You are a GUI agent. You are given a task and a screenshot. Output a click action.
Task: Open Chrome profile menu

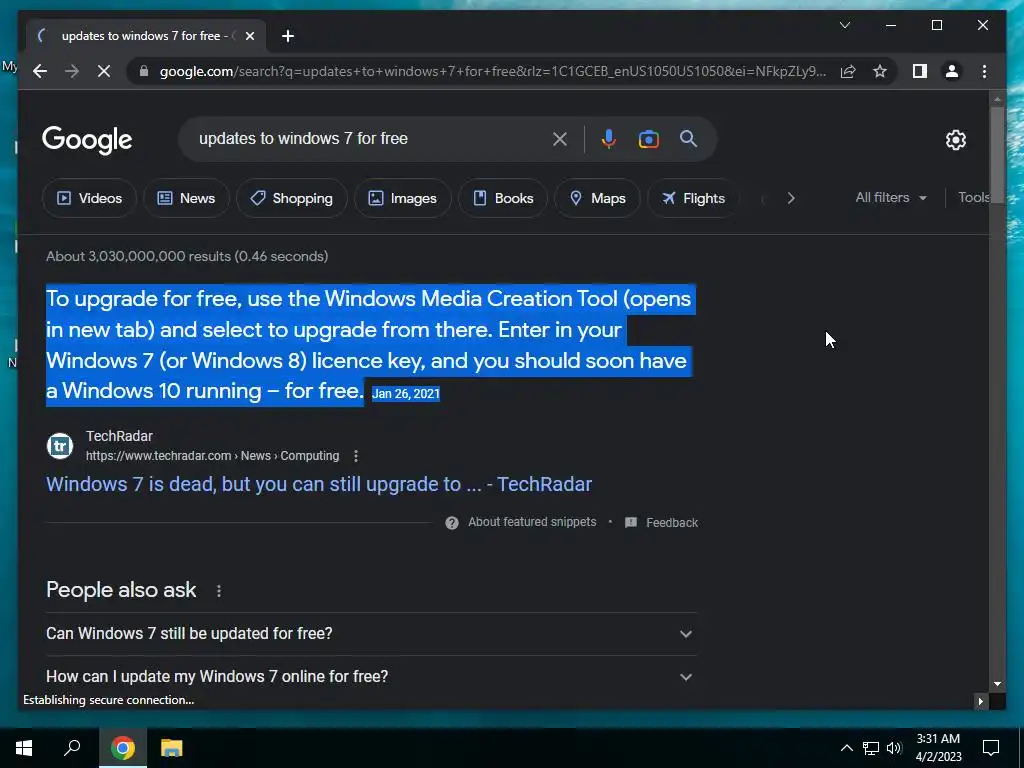(952, 71)
